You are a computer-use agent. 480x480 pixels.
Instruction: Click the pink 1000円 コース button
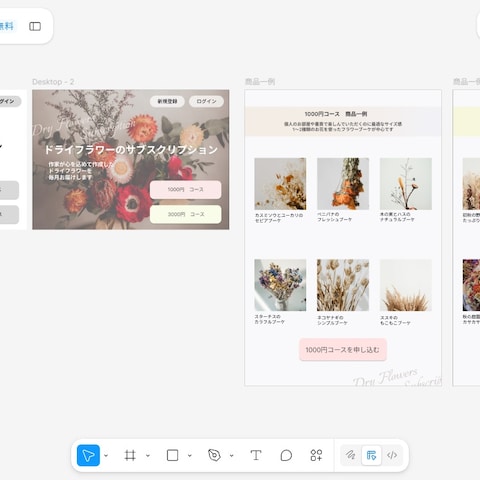pyautogui.click(x=186, y=190)
